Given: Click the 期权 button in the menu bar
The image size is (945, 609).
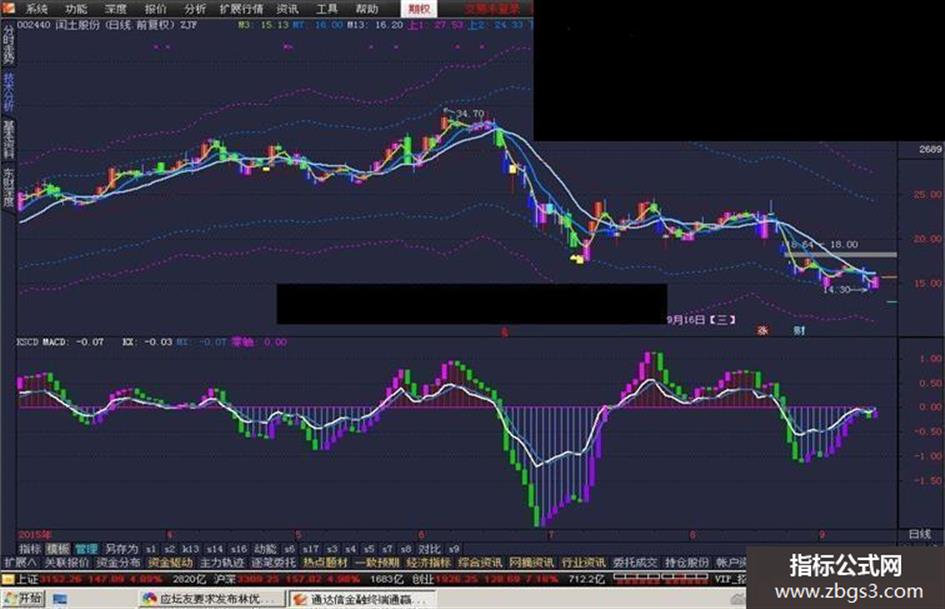Looking at the screenshot, I should point(419,9).
